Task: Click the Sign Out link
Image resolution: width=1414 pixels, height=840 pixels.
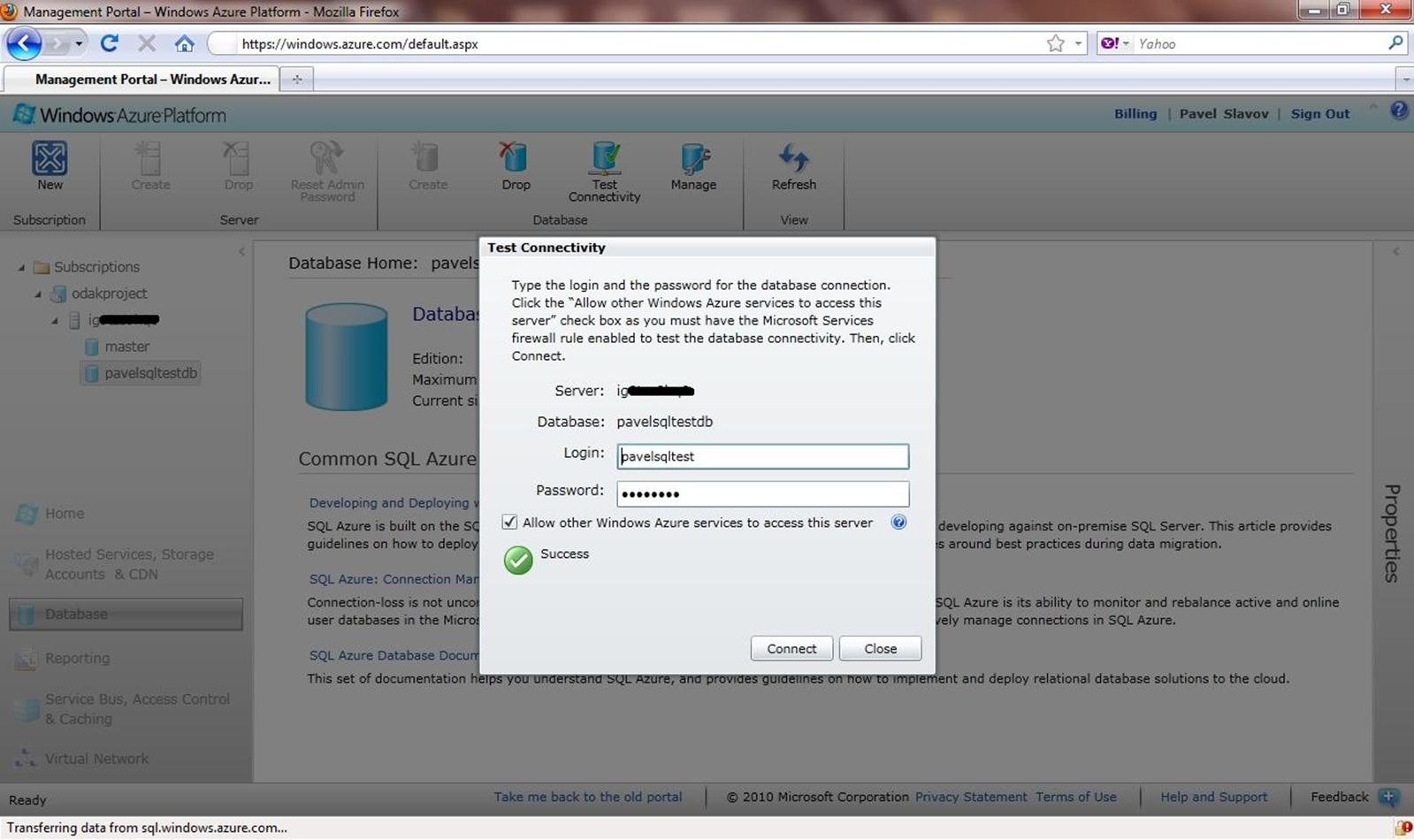Action: (x=1319, y=114)
